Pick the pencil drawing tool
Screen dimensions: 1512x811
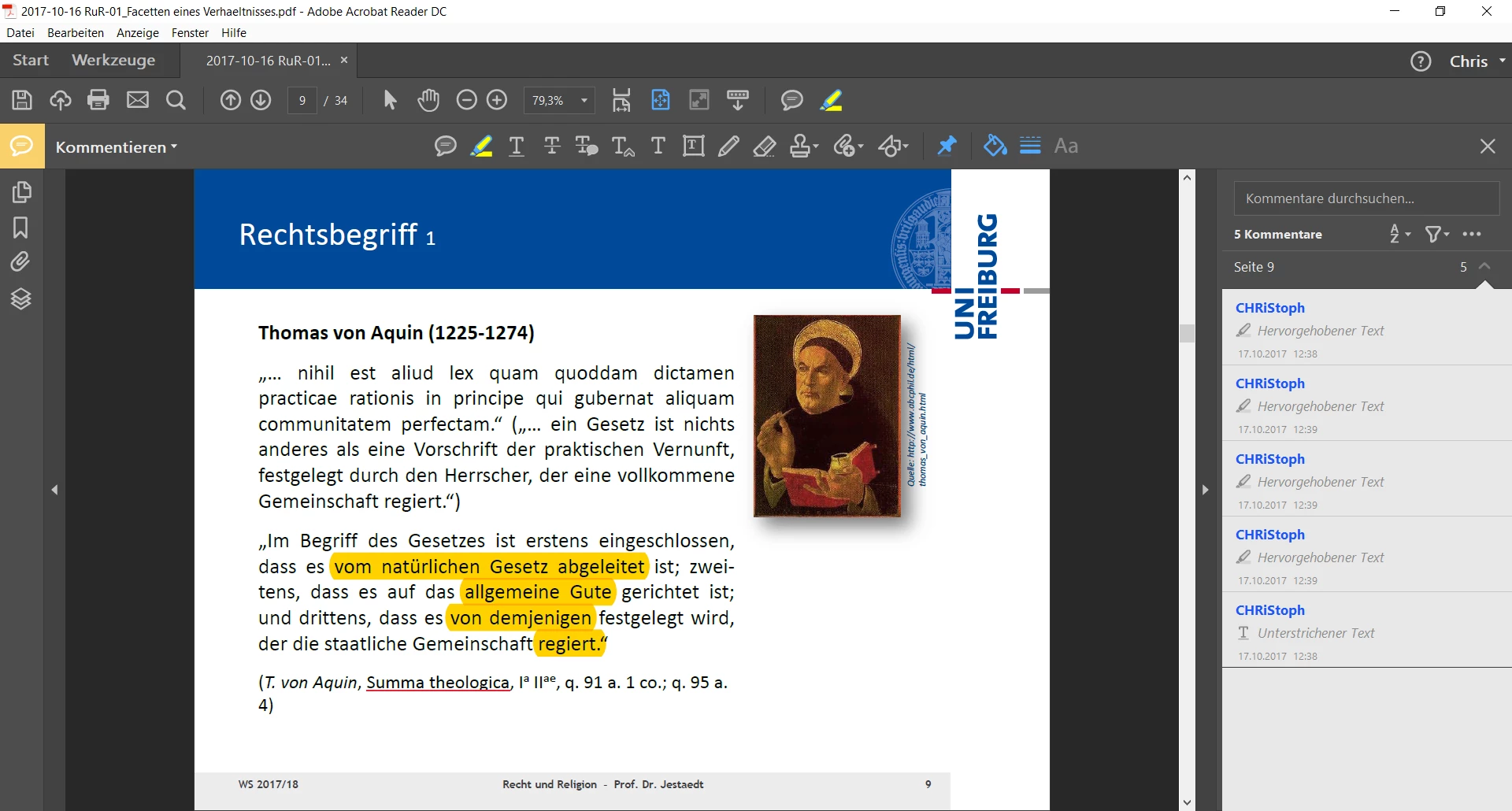pyautogui.click(x=728, y=146)
